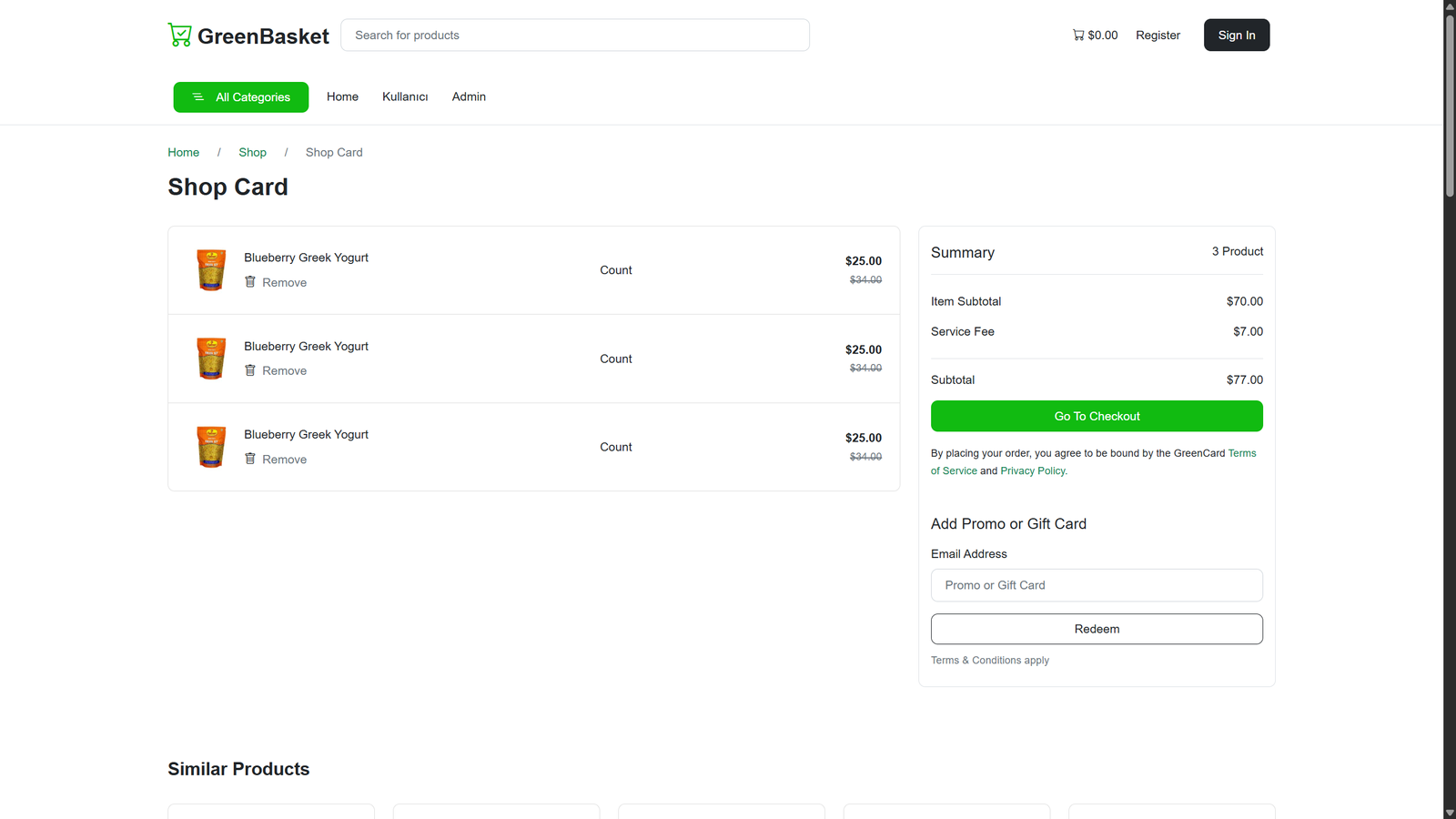Click the hamburger icon in All Categories
The image size is (1456, 819).
coord(197,97)
